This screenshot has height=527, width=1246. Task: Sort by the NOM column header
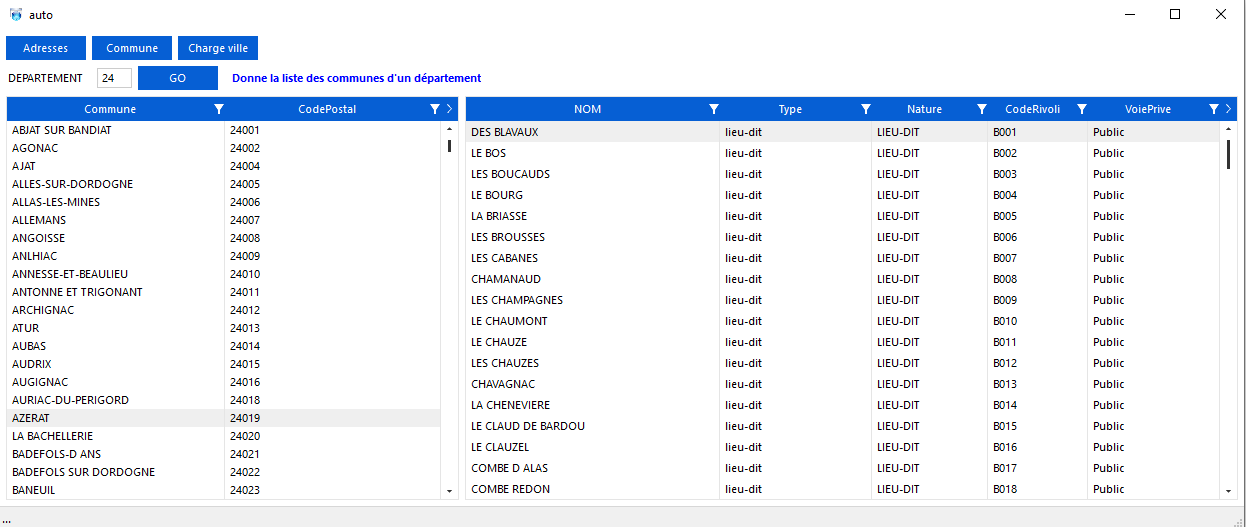point(587,109)
